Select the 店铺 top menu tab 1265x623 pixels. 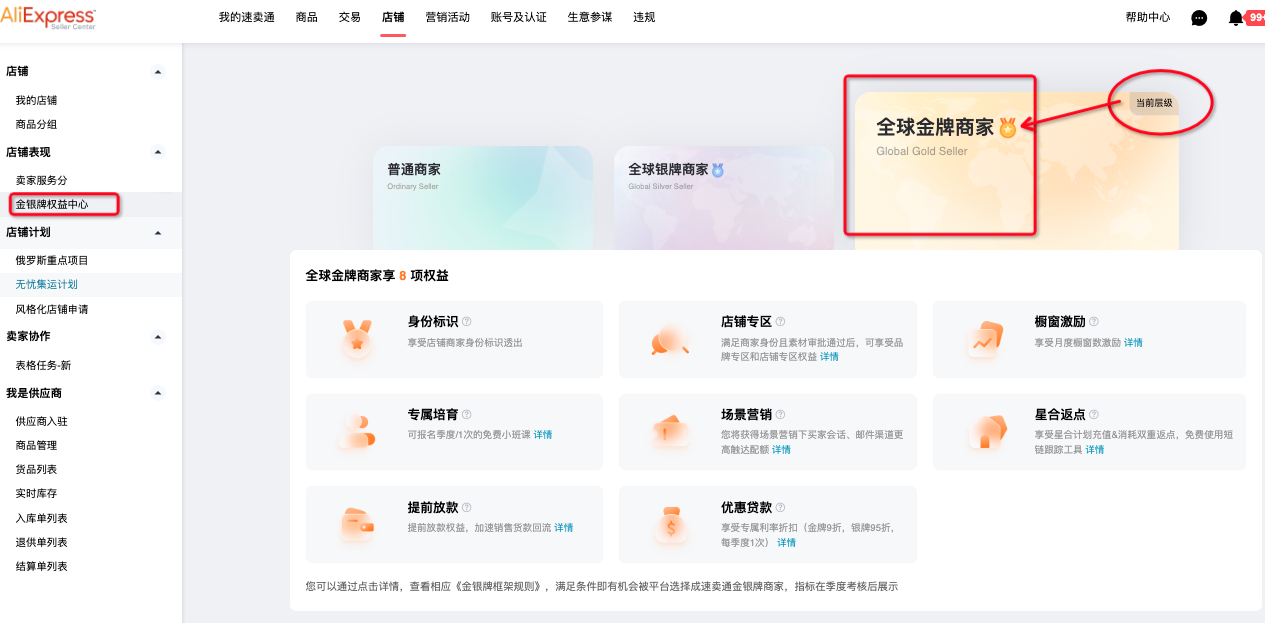pyautogui.click(x=393, y=17)
